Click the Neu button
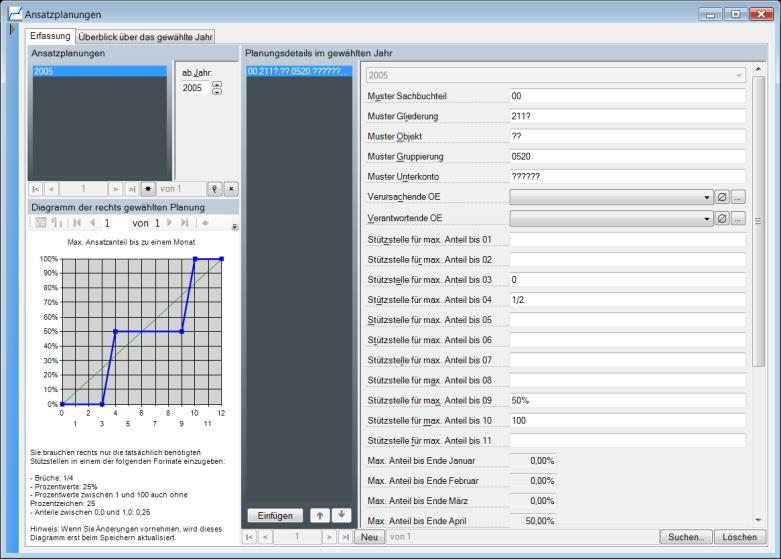This screenshot has width=781, height=559. [369, 537]
